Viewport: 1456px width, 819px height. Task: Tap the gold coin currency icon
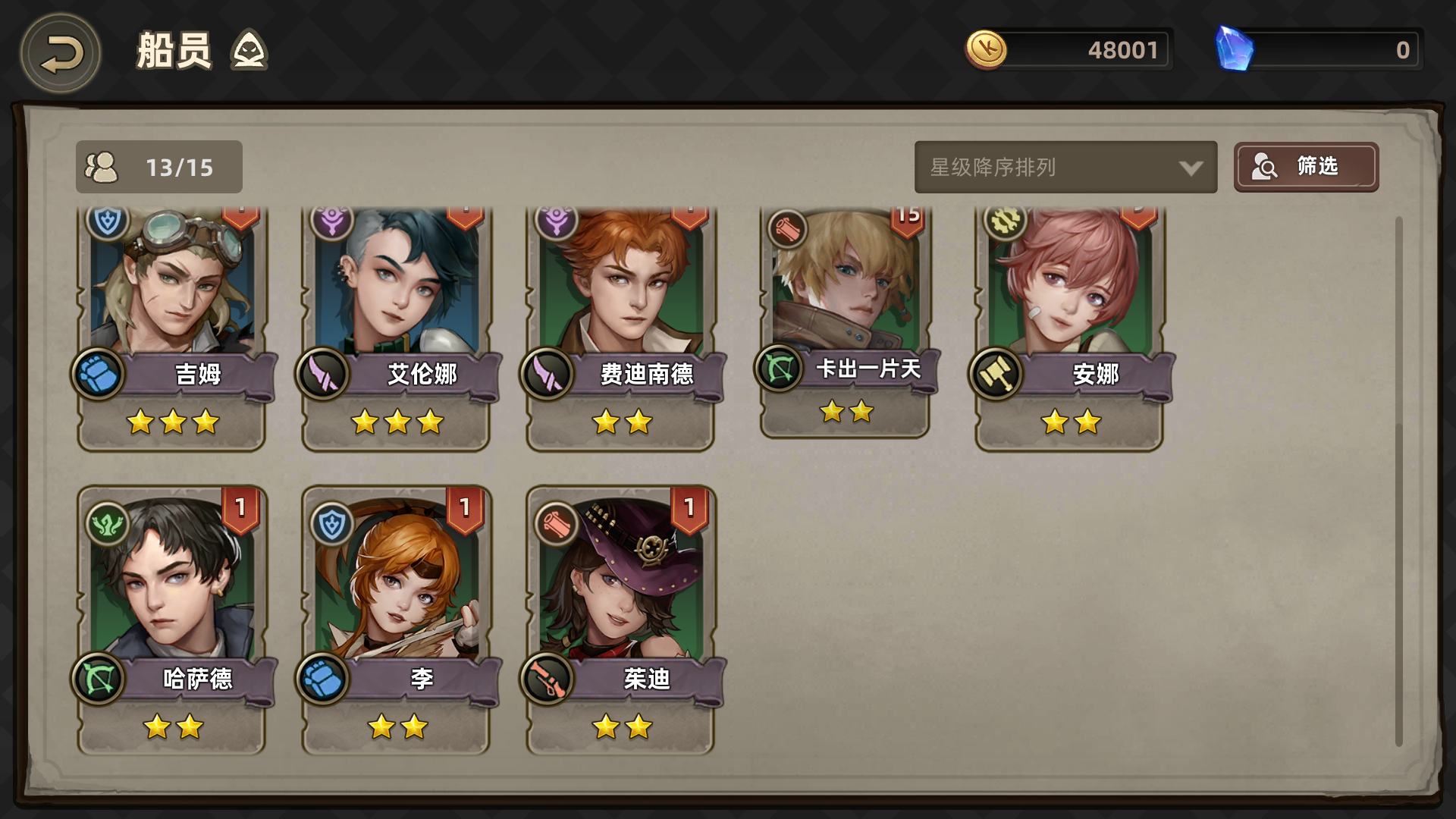click(x=986, y=50)
